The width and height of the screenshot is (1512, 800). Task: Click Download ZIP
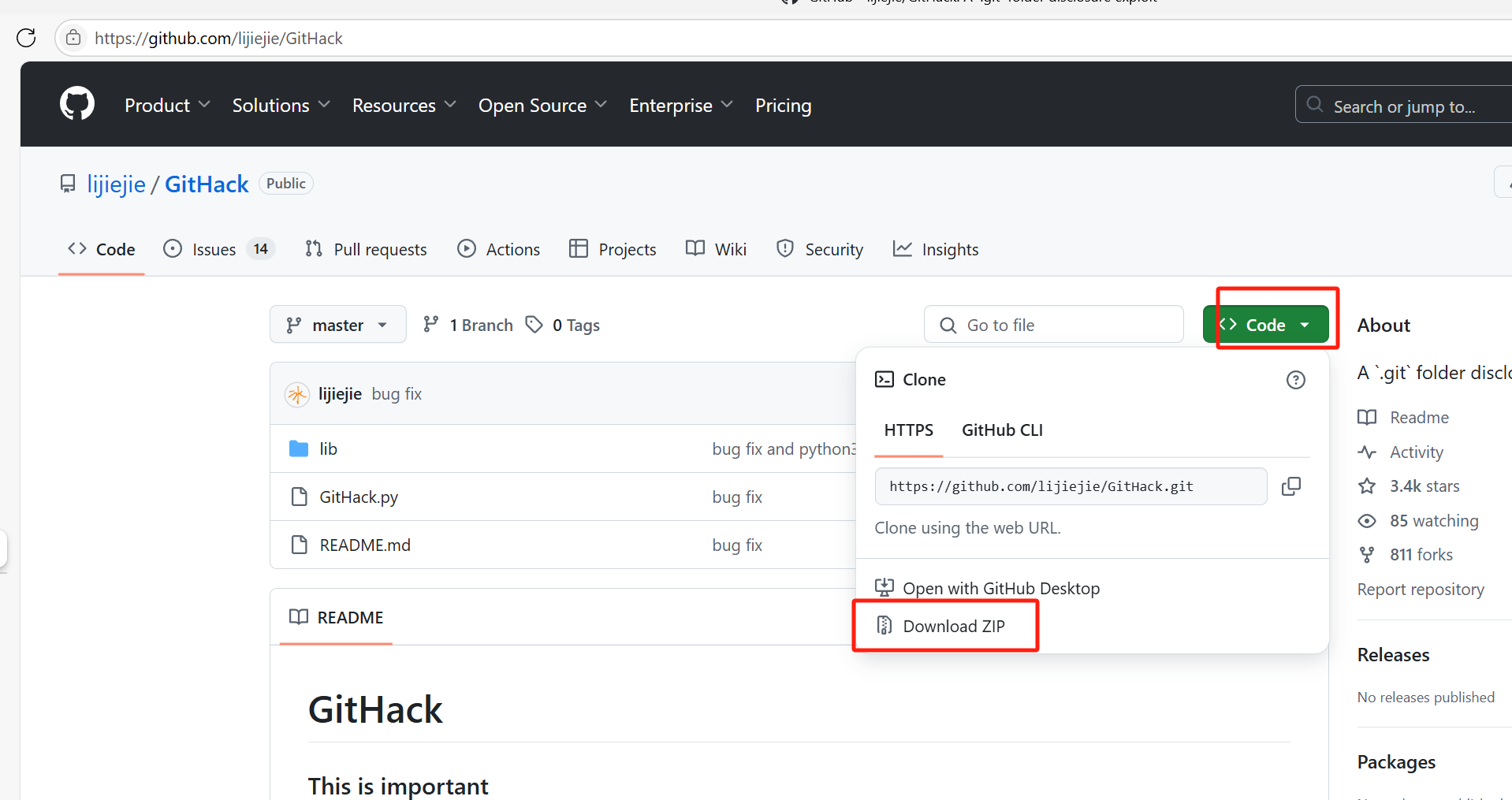953,626
